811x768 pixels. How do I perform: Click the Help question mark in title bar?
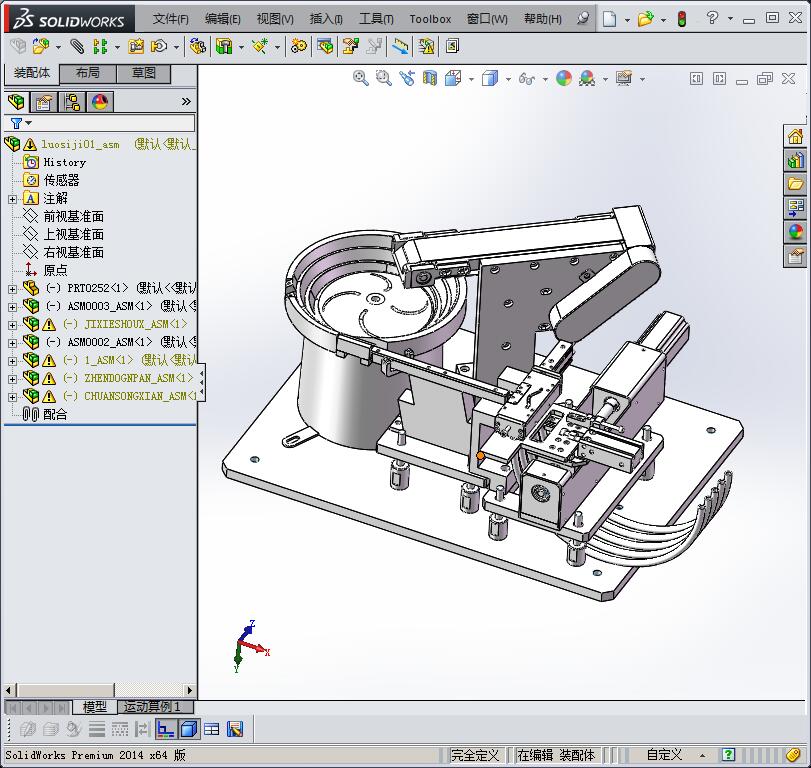[712, 19]
